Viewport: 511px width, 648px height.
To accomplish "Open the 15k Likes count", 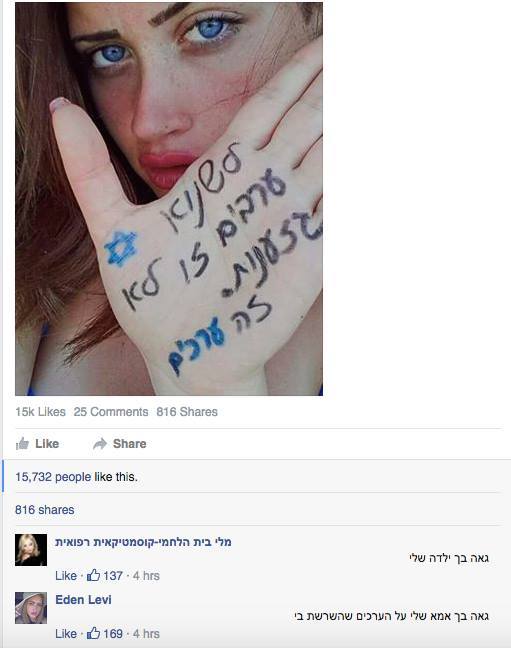I will 41,412.
